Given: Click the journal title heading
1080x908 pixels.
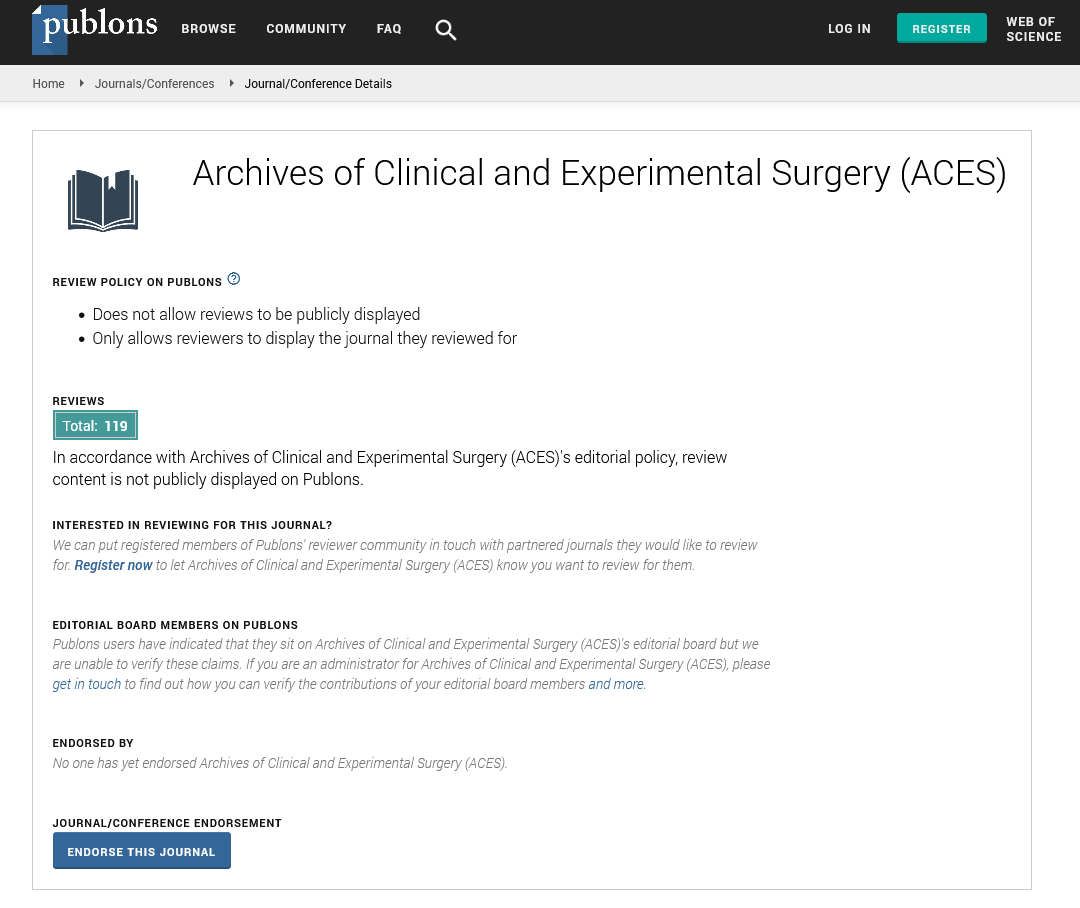Looking at the screenshot, I should (599, 173).
